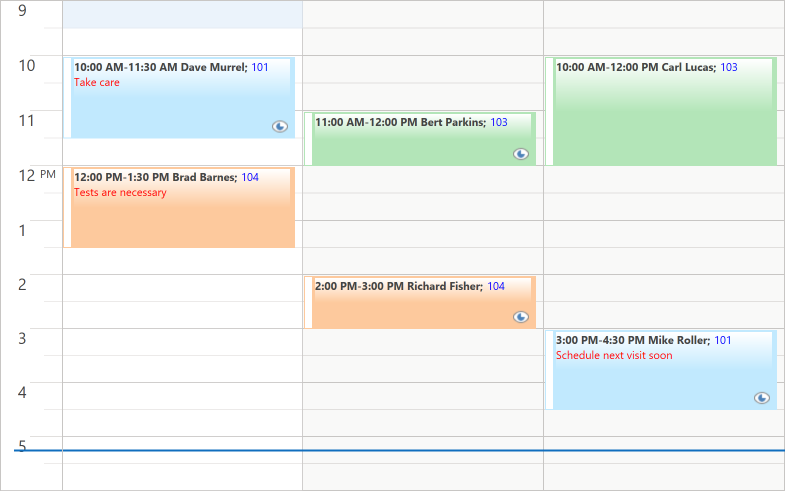The width and height of the screenshot is (785, 491).
Task: Select the Dave Murrel 10:00 AM appointment
Action: click(179, 98)
